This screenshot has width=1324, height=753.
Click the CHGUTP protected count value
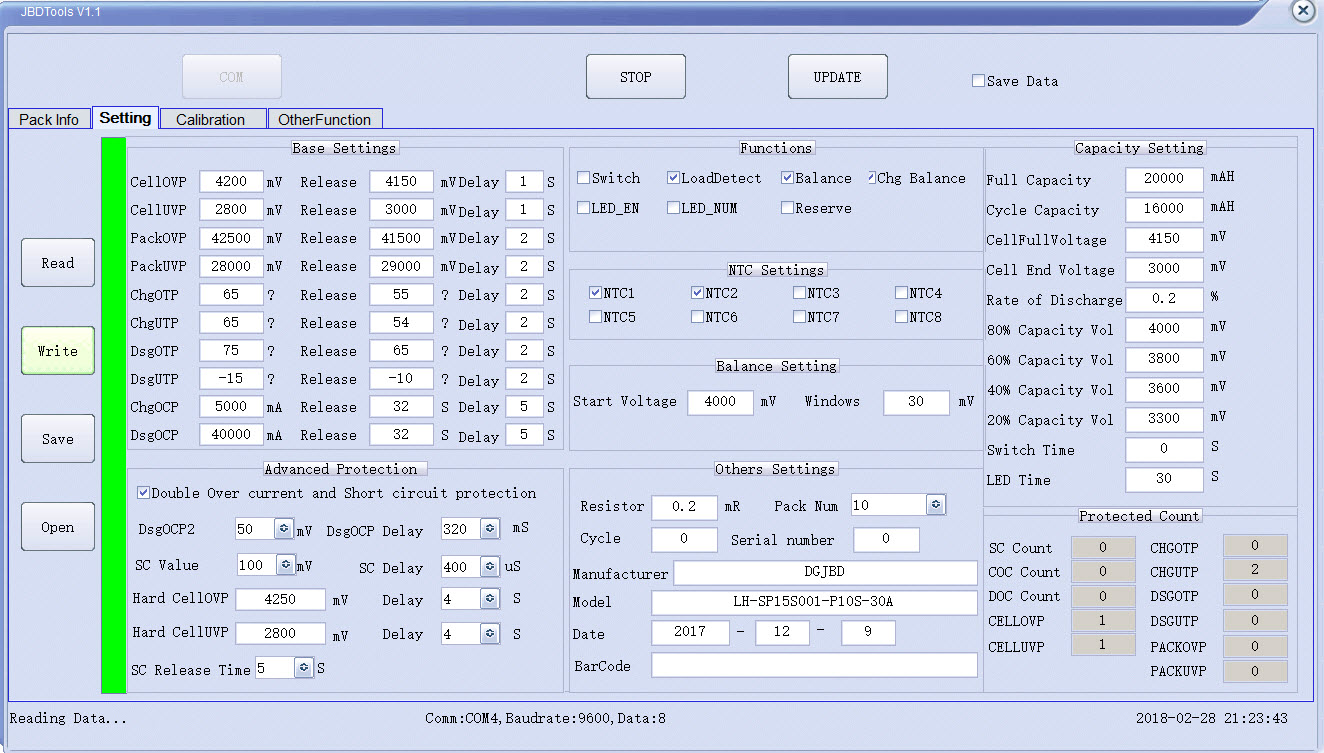pos(1255,570)
